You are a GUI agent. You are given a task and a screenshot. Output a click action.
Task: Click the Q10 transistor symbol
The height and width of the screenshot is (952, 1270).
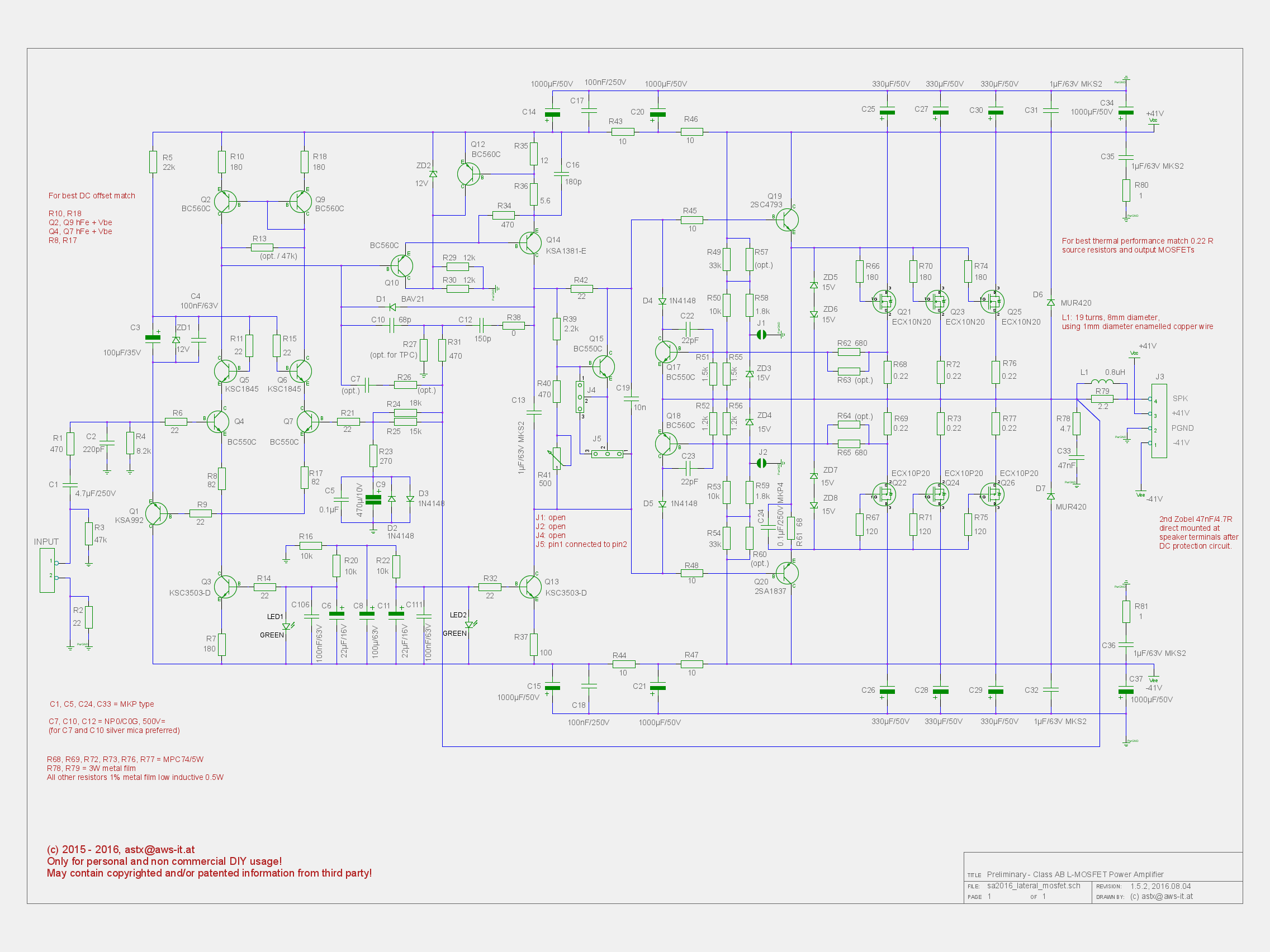401,266
